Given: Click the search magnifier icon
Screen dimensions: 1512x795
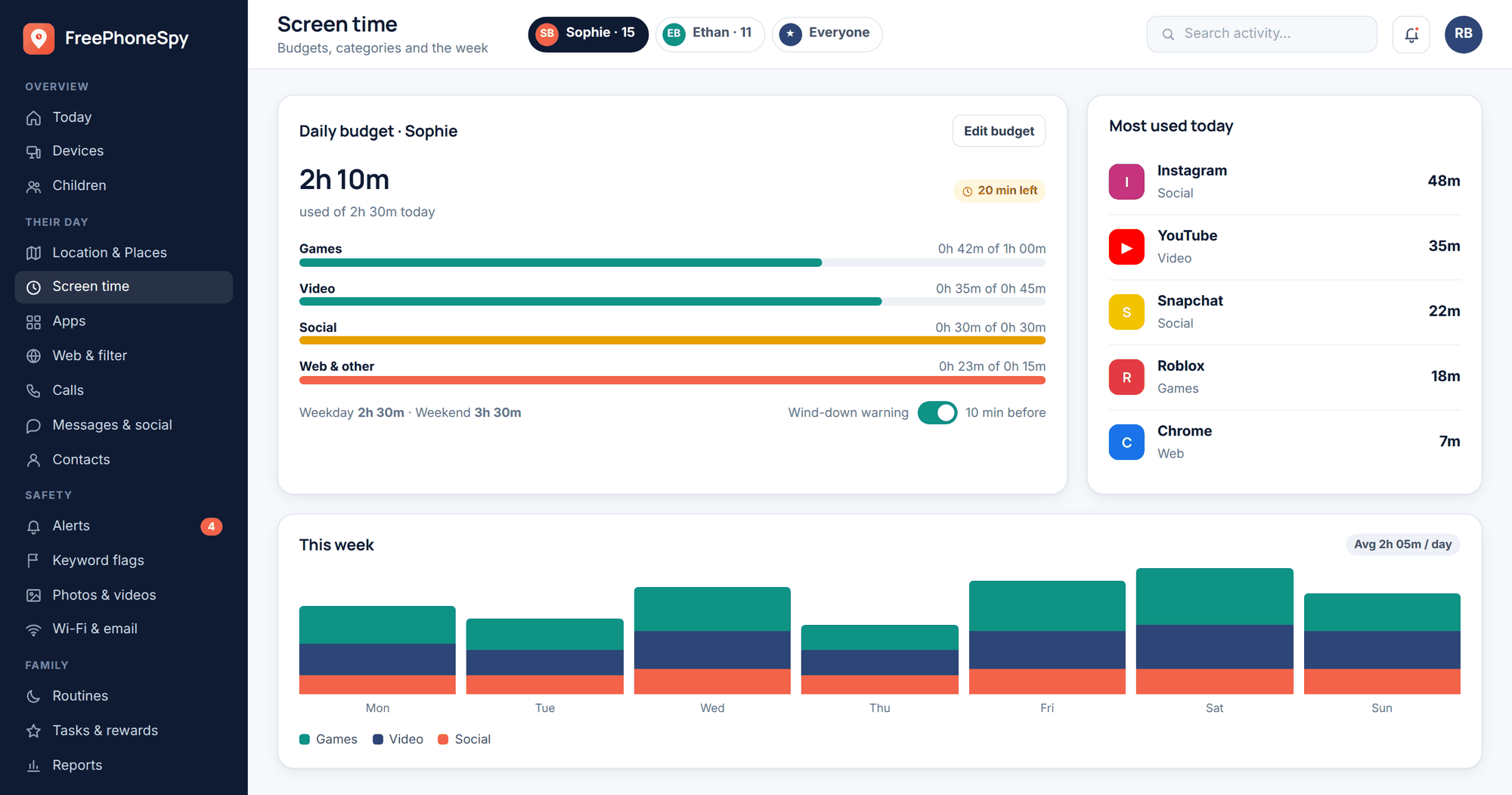Looking at the screenshot, I should 1168,34.
